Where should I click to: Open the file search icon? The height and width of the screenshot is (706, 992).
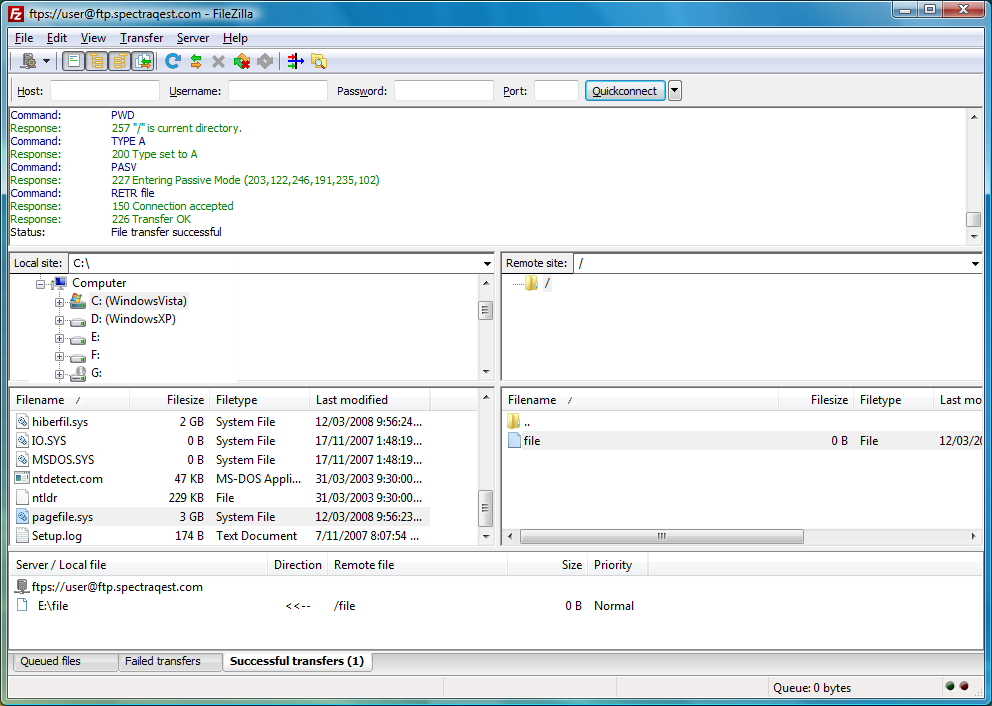point(319,62)
